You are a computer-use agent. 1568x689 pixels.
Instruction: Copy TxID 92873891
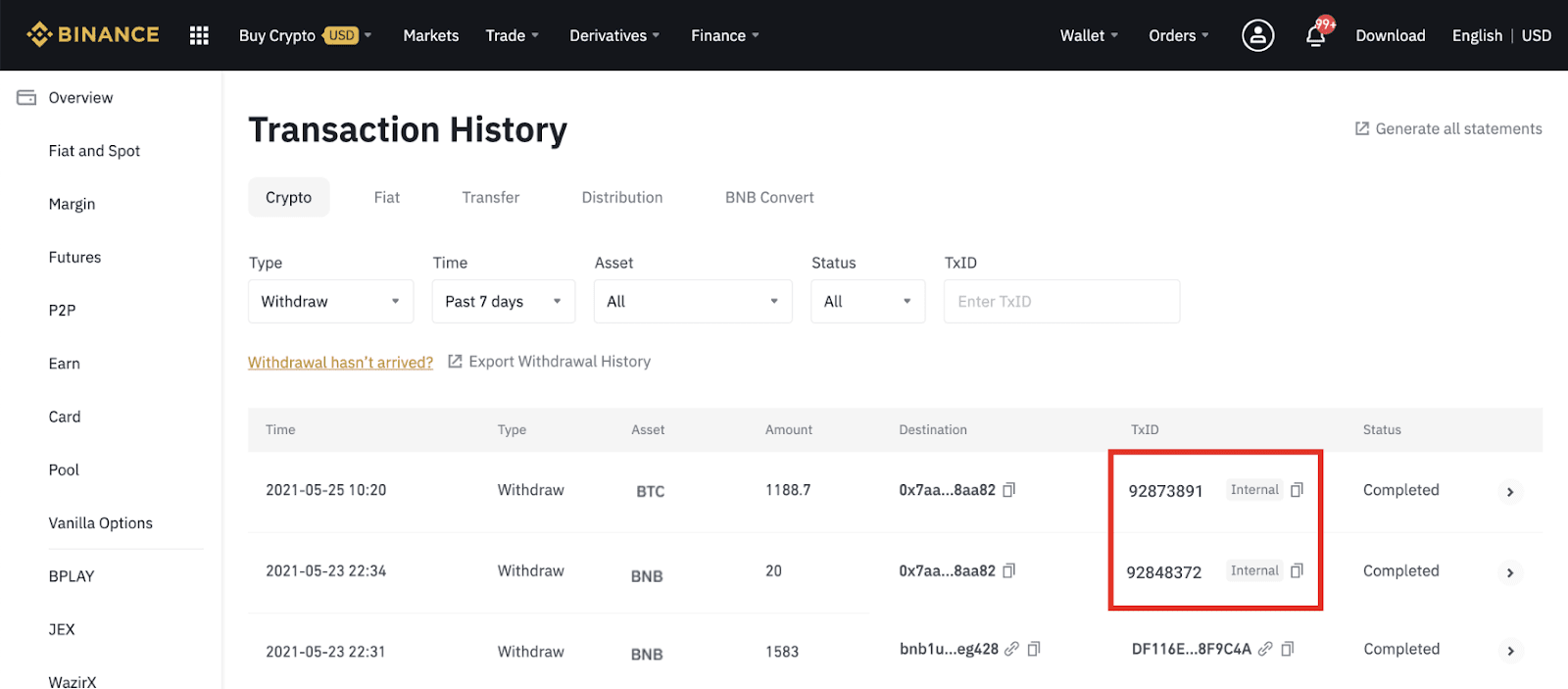(x=1297, y=490)
